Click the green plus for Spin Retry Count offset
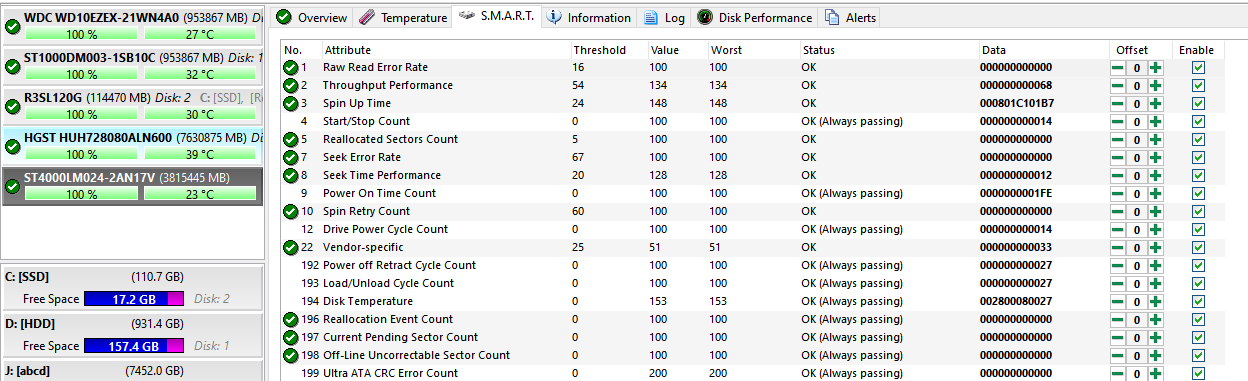The image size is (1248, 381). (1156, 212)
